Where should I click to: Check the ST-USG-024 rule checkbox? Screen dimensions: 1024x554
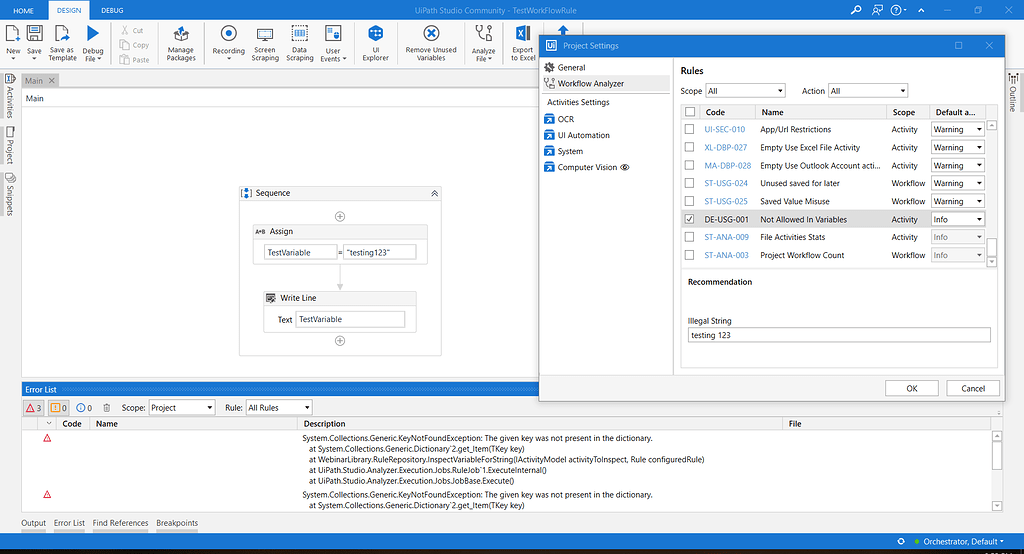pyautogui.click(x=689, y=183)
